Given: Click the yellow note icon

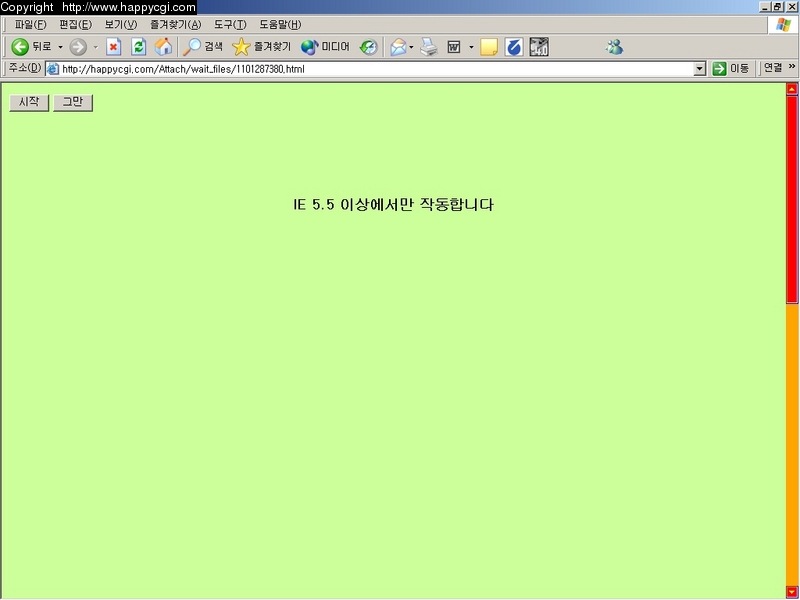Looking at the screenshot, I should click(x=489, y=47).
